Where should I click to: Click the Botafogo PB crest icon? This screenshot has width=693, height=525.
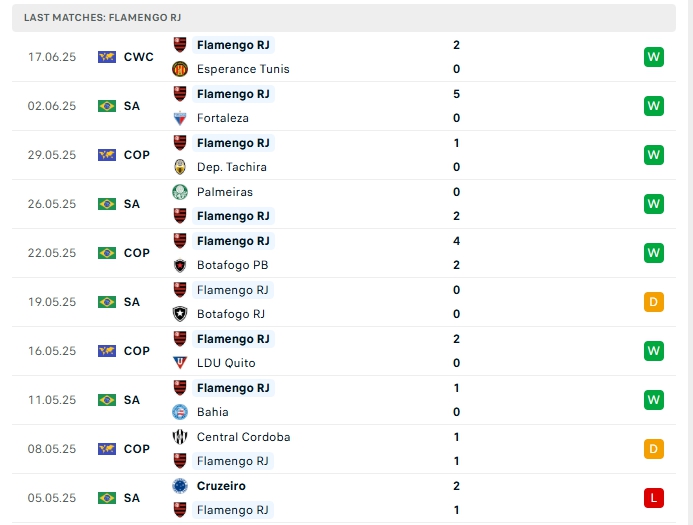pos(180,265)
